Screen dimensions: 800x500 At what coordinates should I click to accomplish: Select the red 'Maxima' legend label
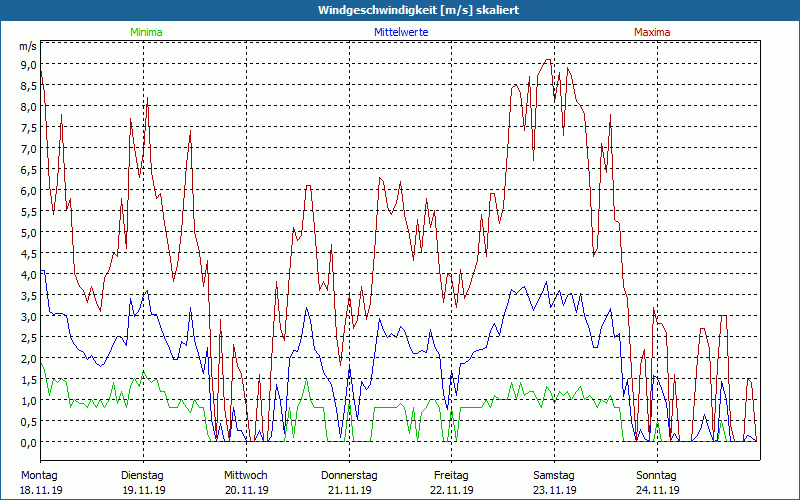click(x=652, y=32)
